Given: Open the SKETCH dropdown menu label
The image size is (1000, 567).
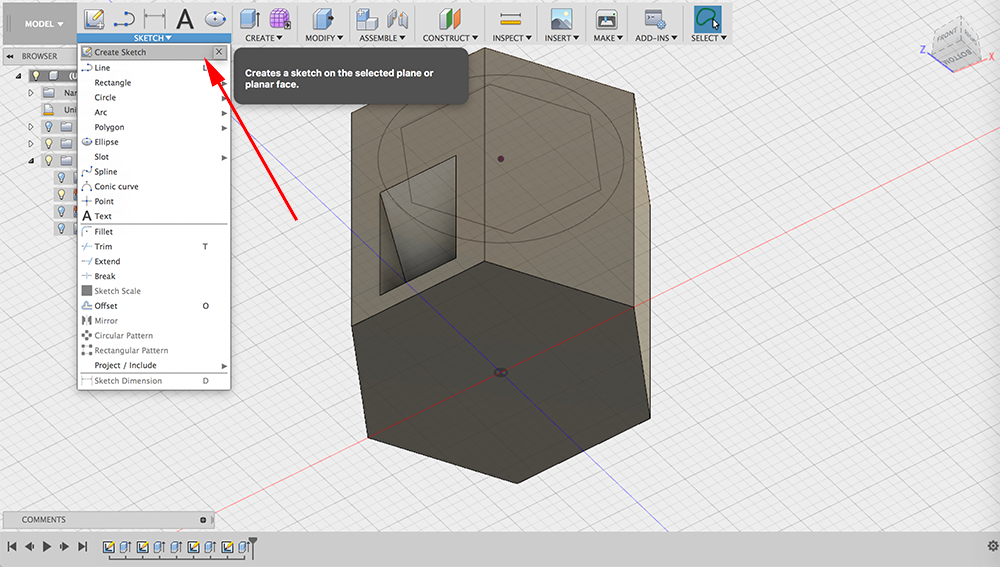Looking at the screenshot, I should coord(152,38).
